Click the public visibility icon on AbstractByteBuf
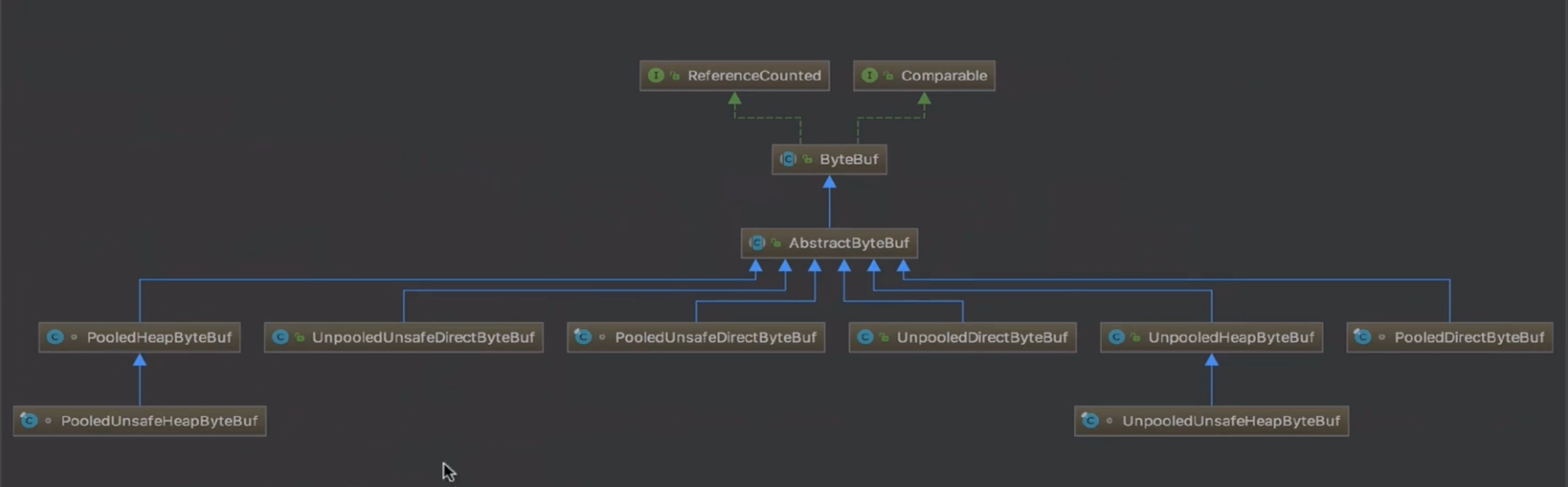Image resolution: width=1568 pixels, height=487 pixels. click(x=776, y=243)
